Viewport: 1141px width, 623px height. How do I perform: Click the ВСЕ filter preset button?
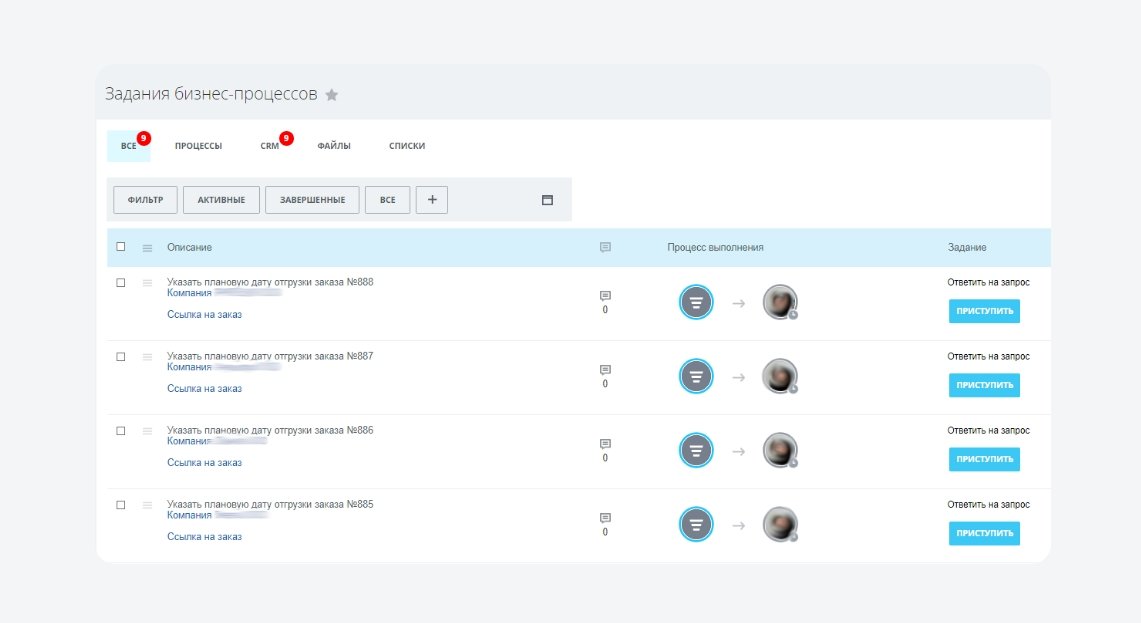pyautogui.click(x=388, y=199)
